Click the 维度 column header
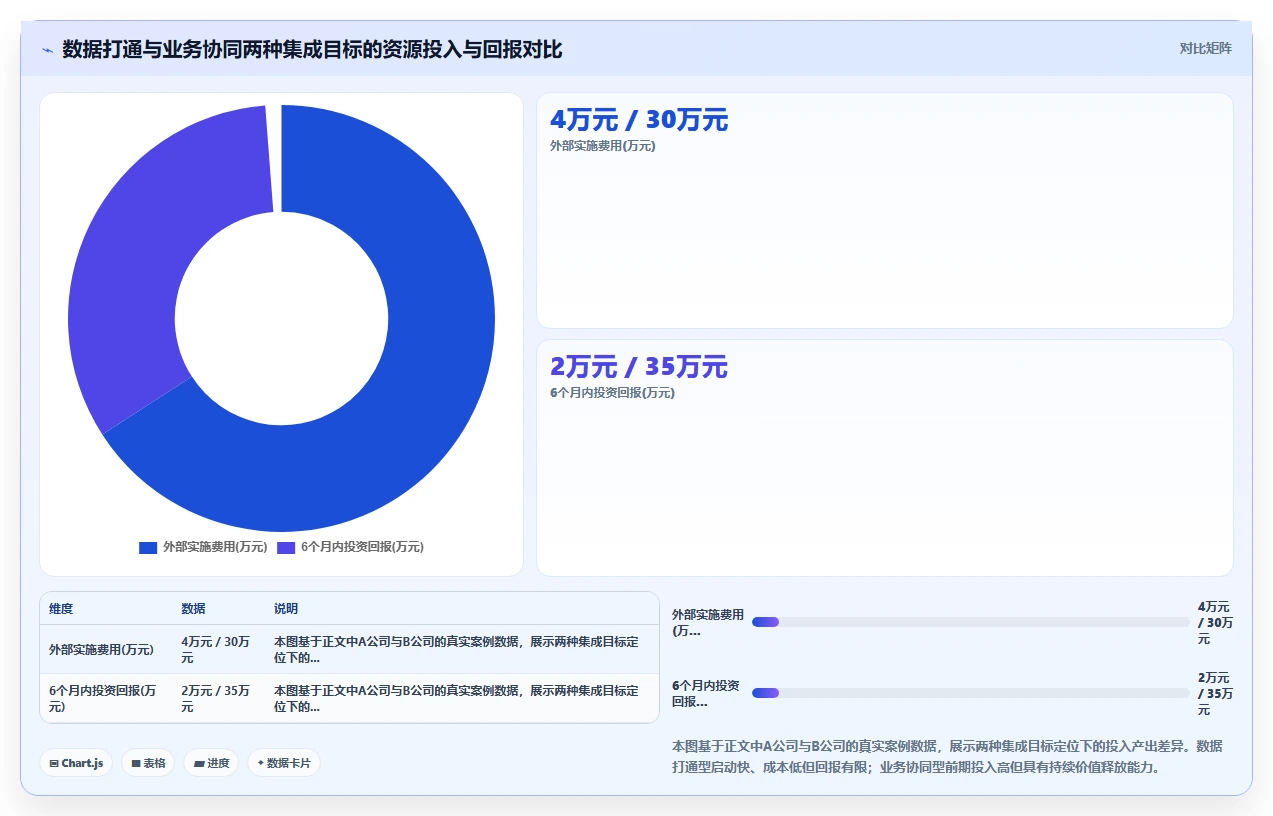The height and width of the screenshot is (816, 1273). coord(61,609)
